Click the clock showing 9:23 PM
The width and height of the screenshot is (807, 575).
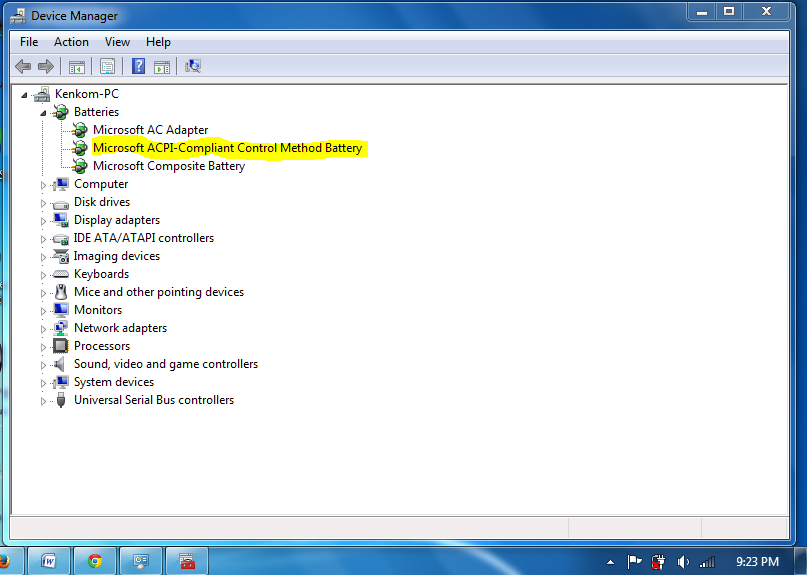(x=755, y=562)
